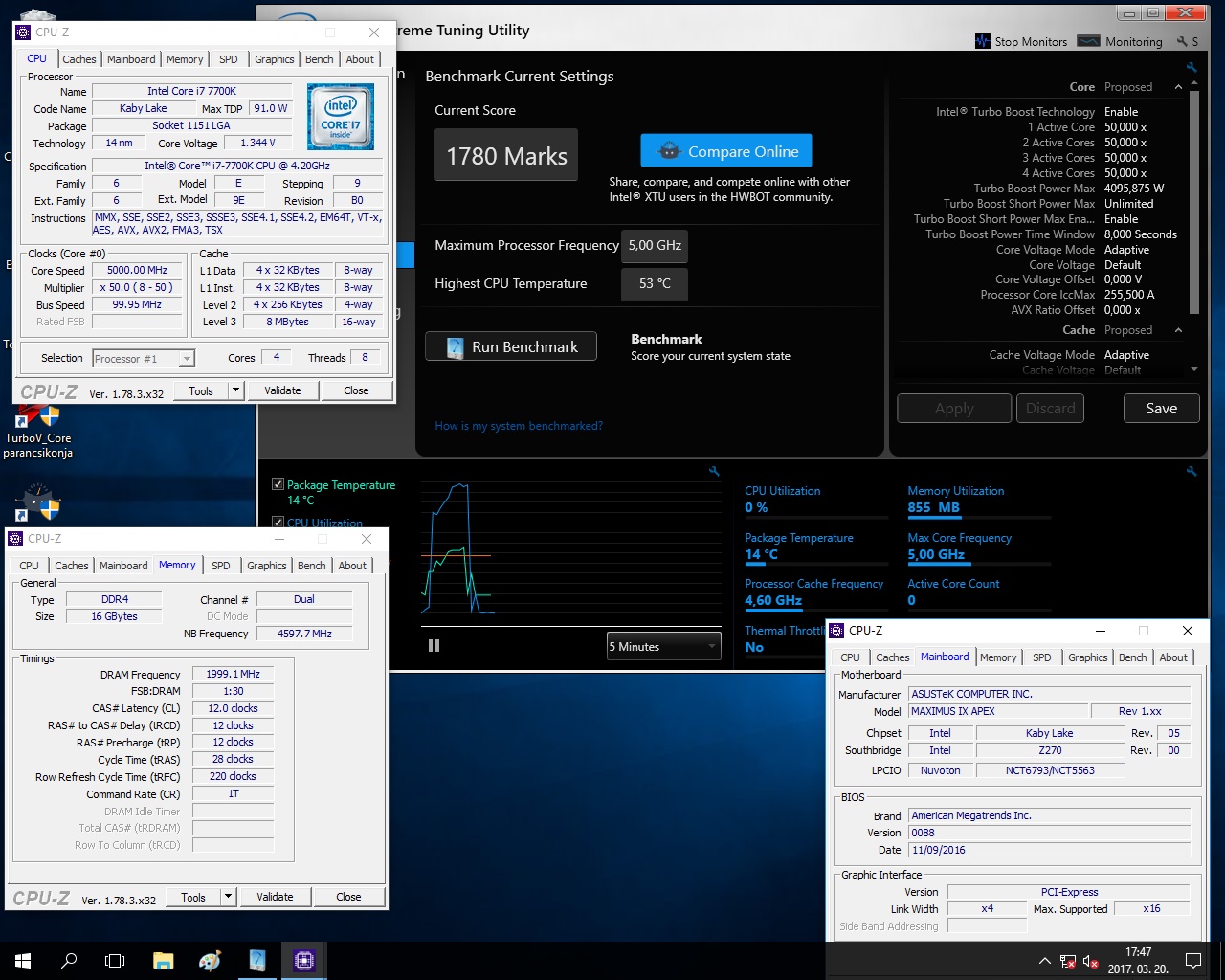This screenshot has width=1225, height=980.
Task: Click Discard button in XTU
Action: point(1051,408)
